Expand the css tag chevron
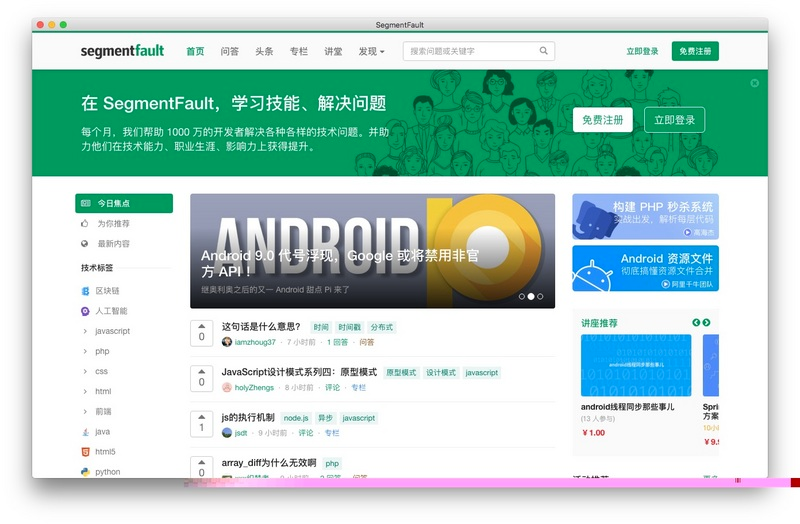The image size is (800, 524). [x=85, y=371]
